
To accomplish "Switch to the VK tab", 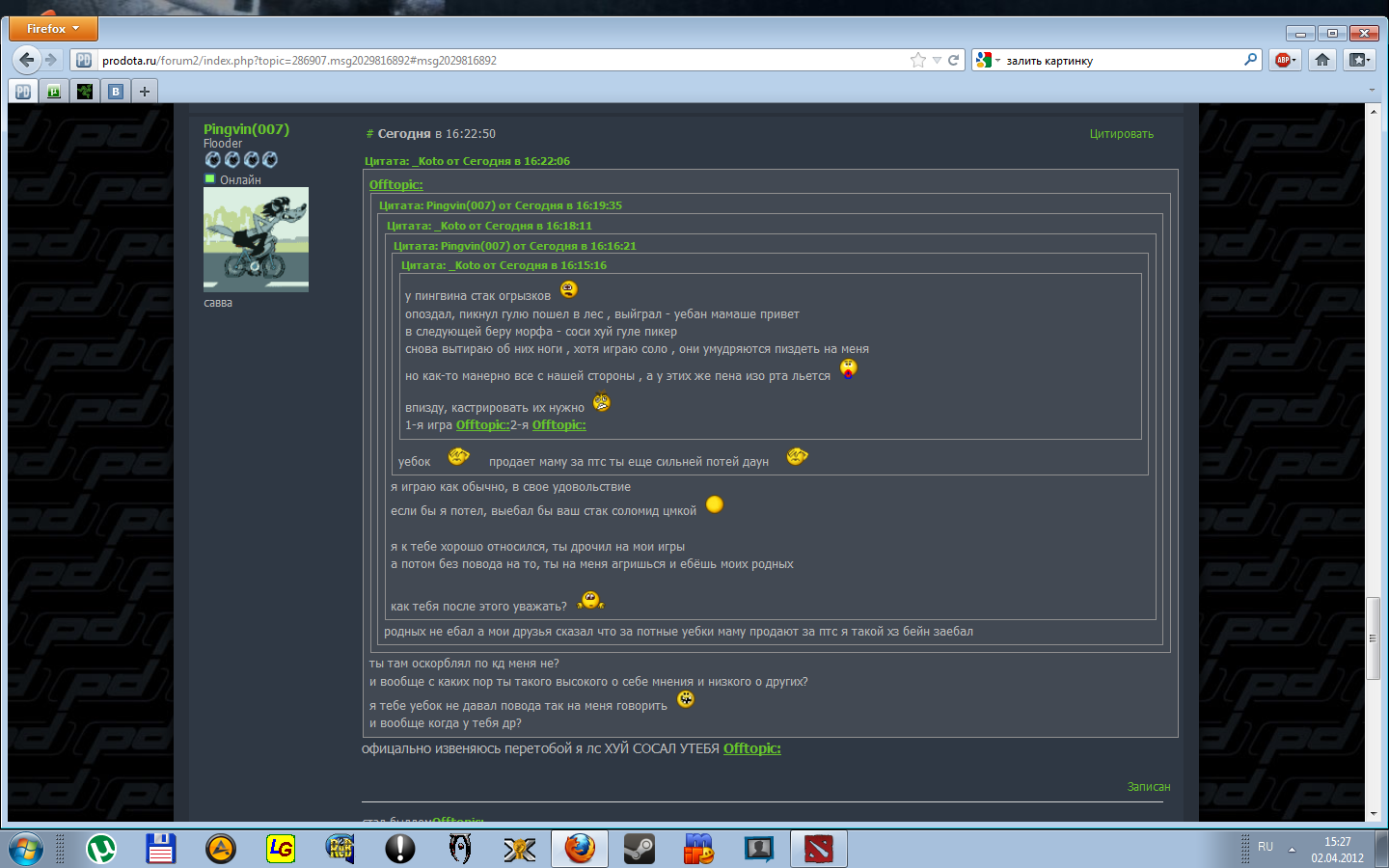I will tap(116, 92).
